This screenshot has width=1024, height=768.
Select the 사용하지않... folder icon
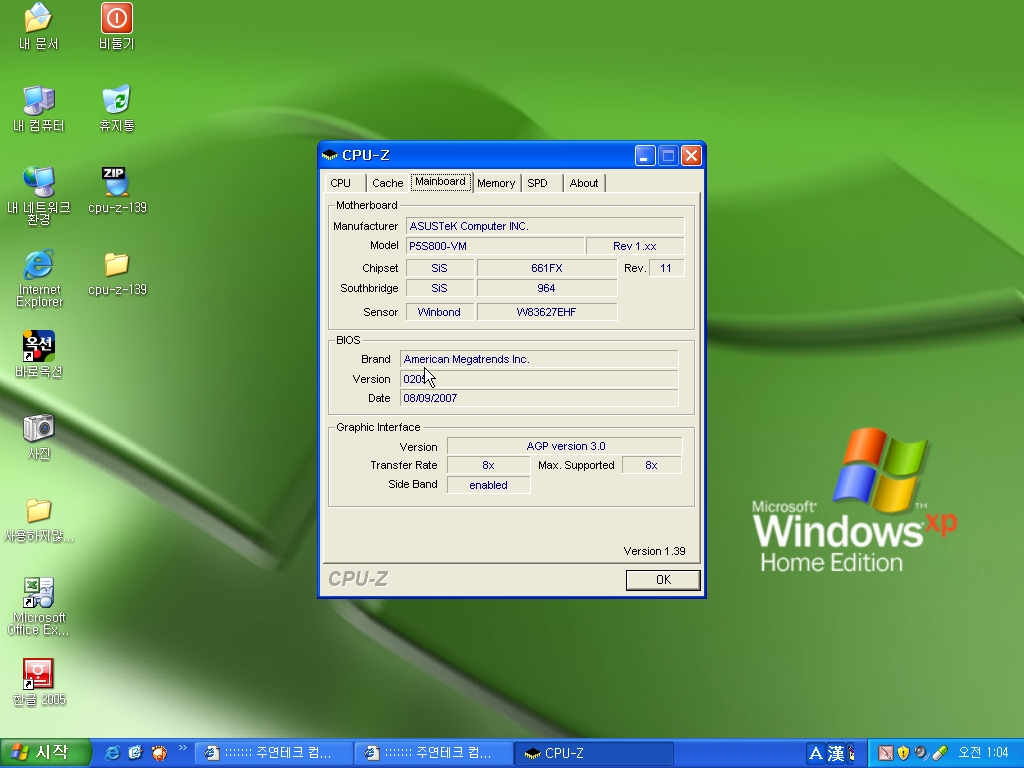point(39,520)
